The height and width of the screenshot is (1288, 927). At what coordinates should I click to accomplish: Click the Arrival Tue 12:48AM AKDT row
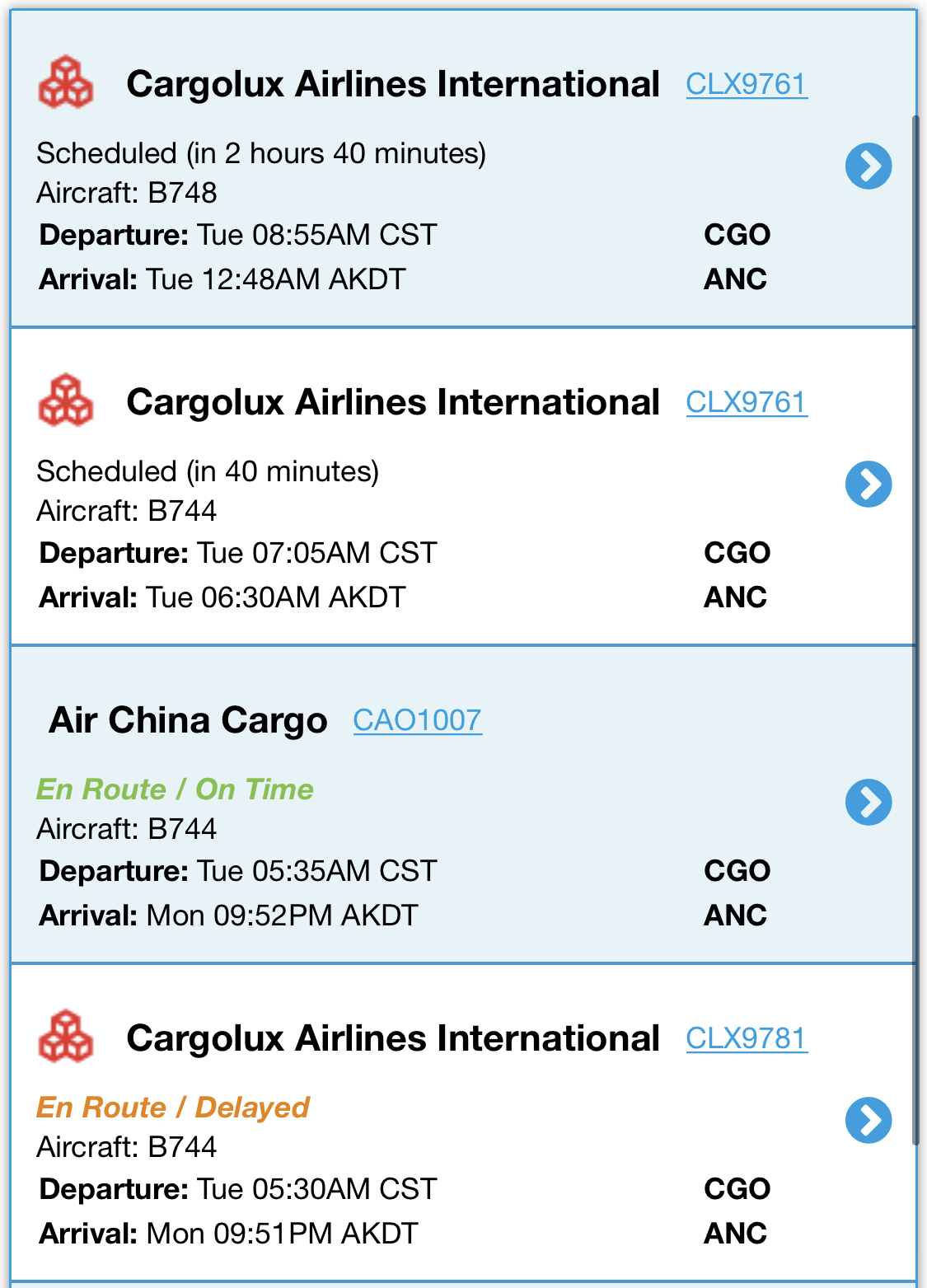point(222,279)
